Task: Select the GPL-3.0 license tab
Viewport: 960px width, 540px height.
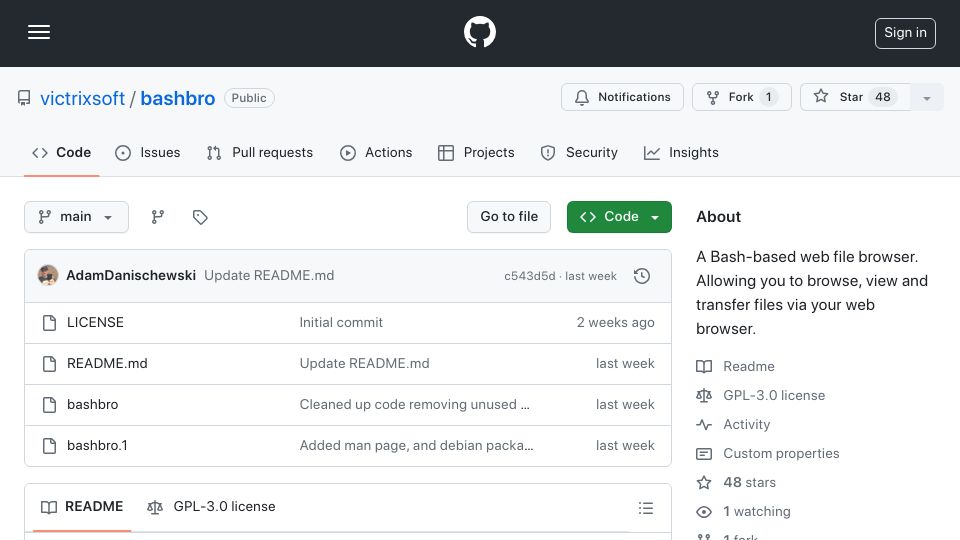Action: [211, 507]
